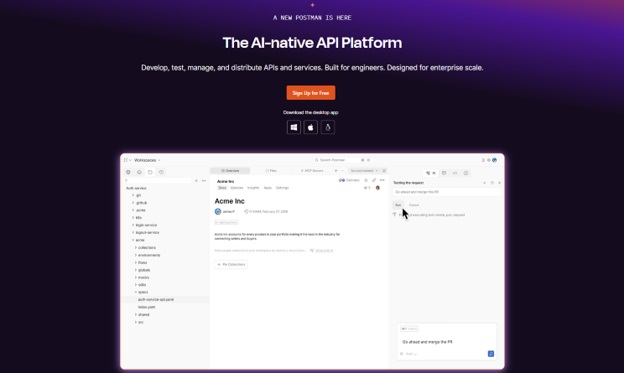624x373 pixels.
Task: Click the watchers eye count
Action: coord(367,188)
